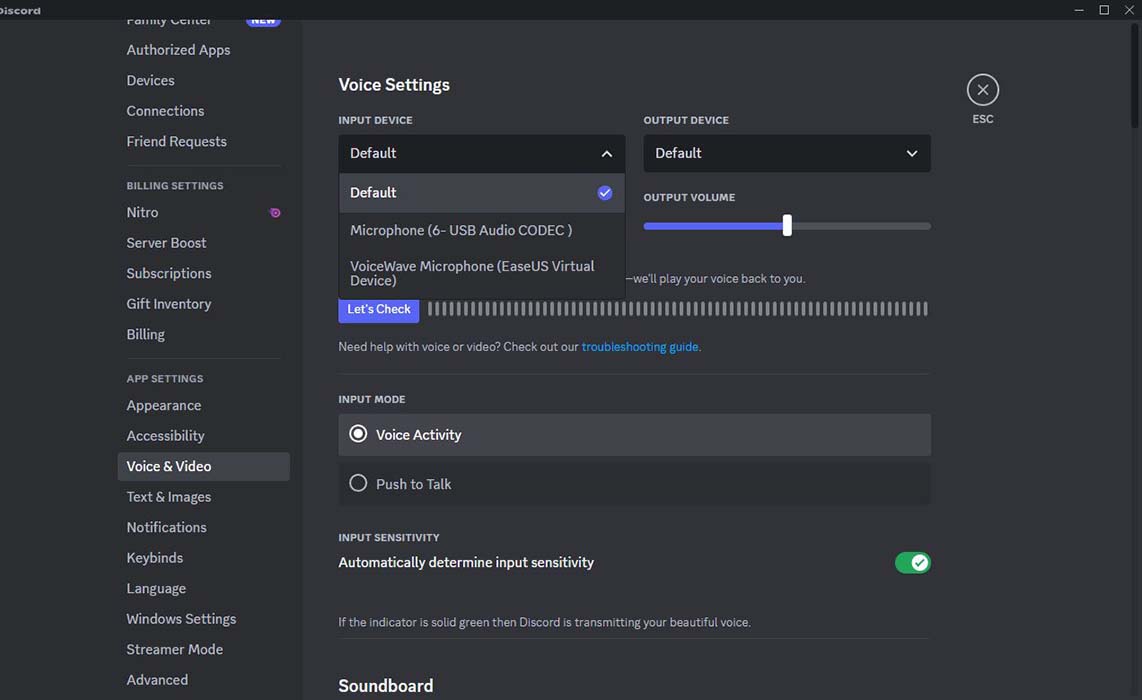Go to Streamer Mode settings
The image size is (1142, 700).
coord(174,649)
